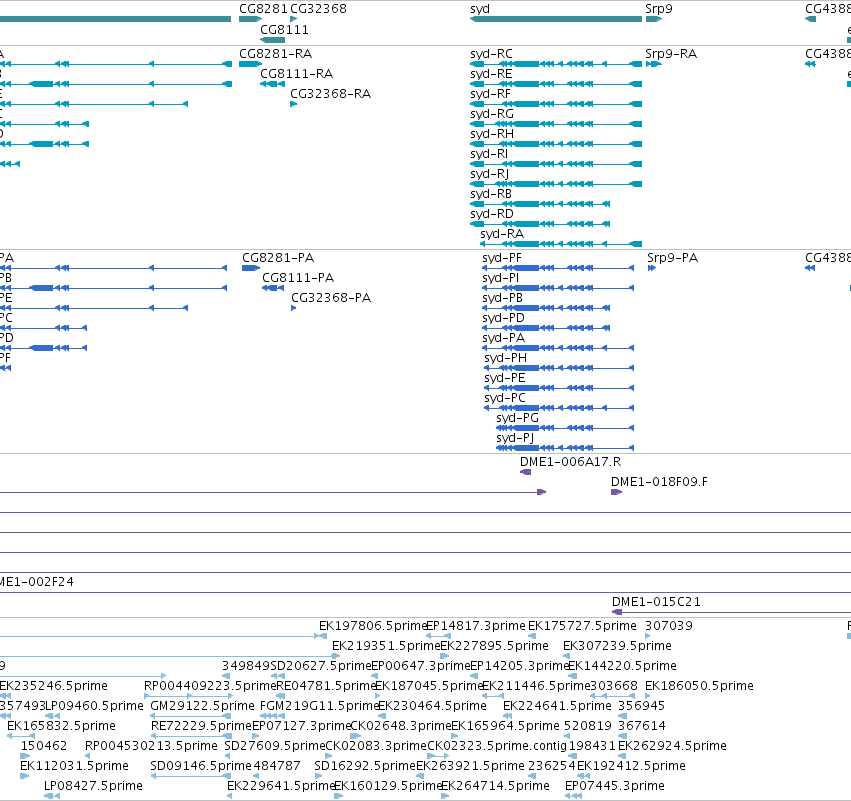Select the syd-RG transcript

[x=556, y=124]
